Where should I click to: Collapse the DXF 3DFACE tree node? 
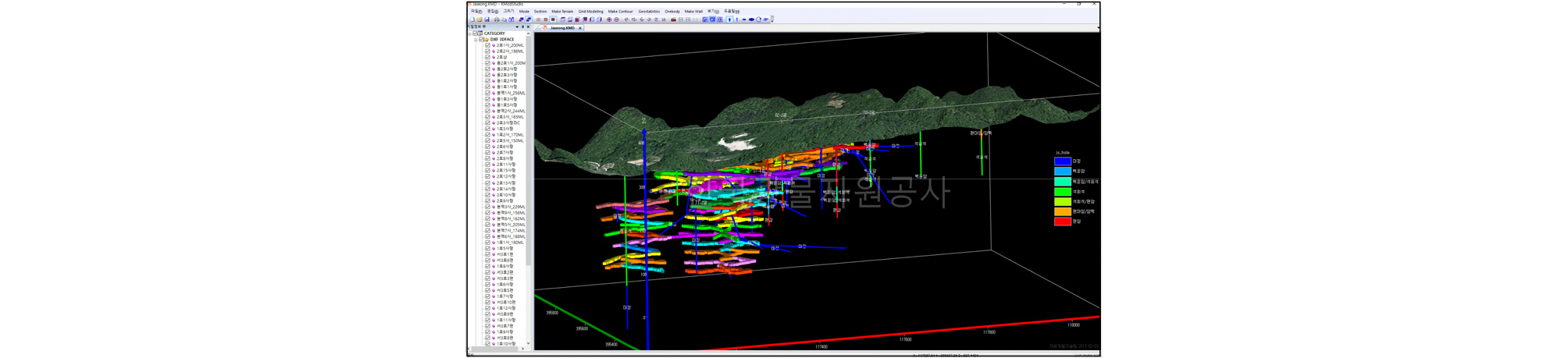coord(476,39)
